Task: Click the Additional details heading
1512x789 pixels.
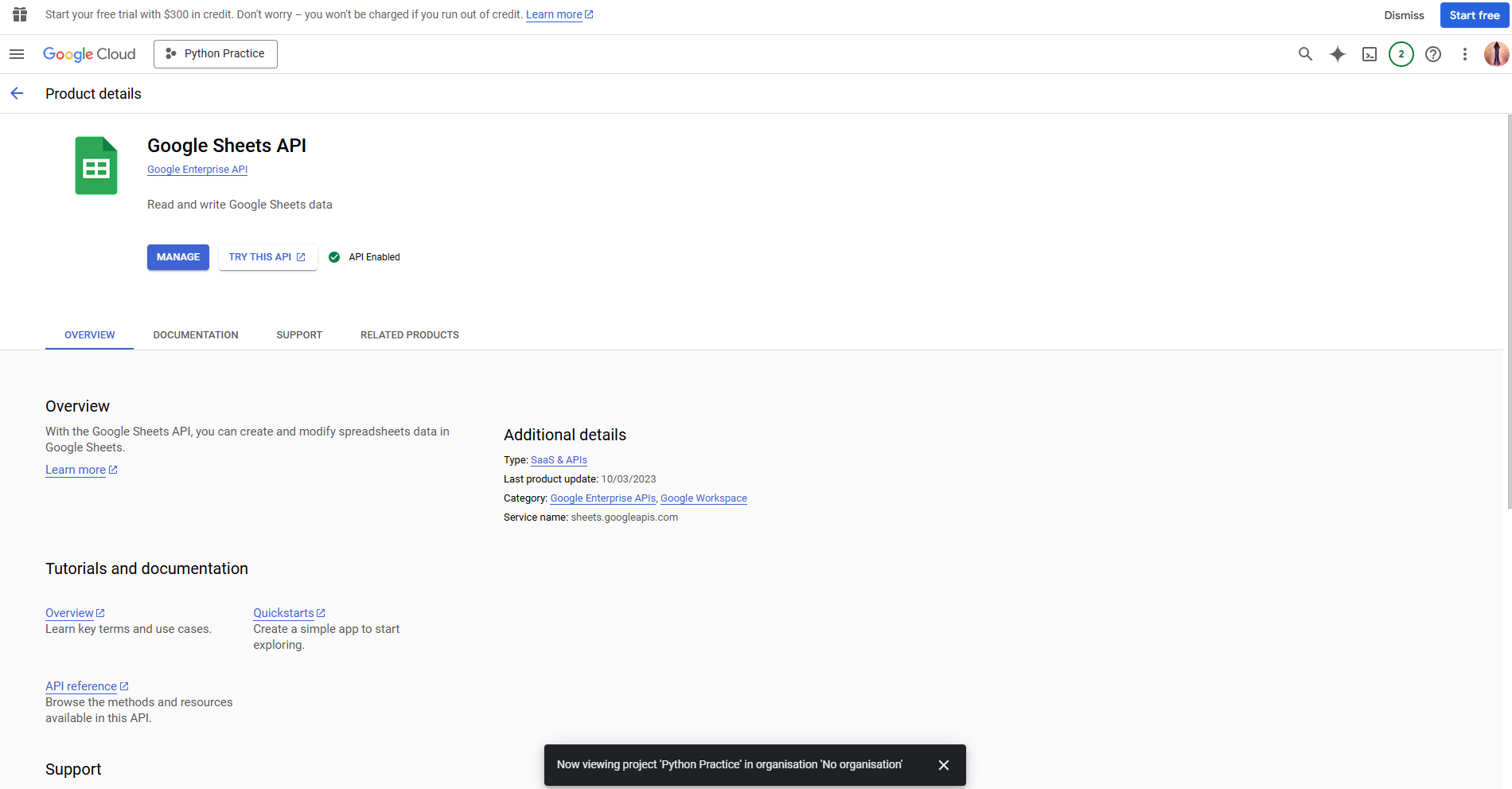Action: pos(565,435)
